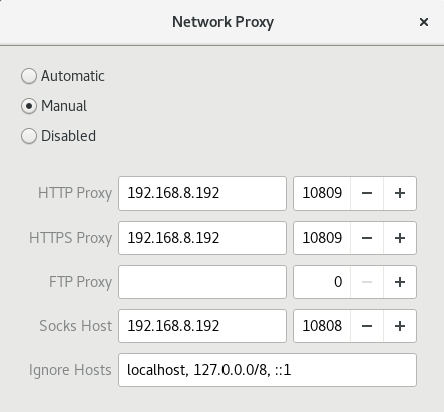Viewport: 444px width, 412px height.
Task: Click the HTTPS Proxy port number field
Action: pyautogui.click(x=322, y=238)
